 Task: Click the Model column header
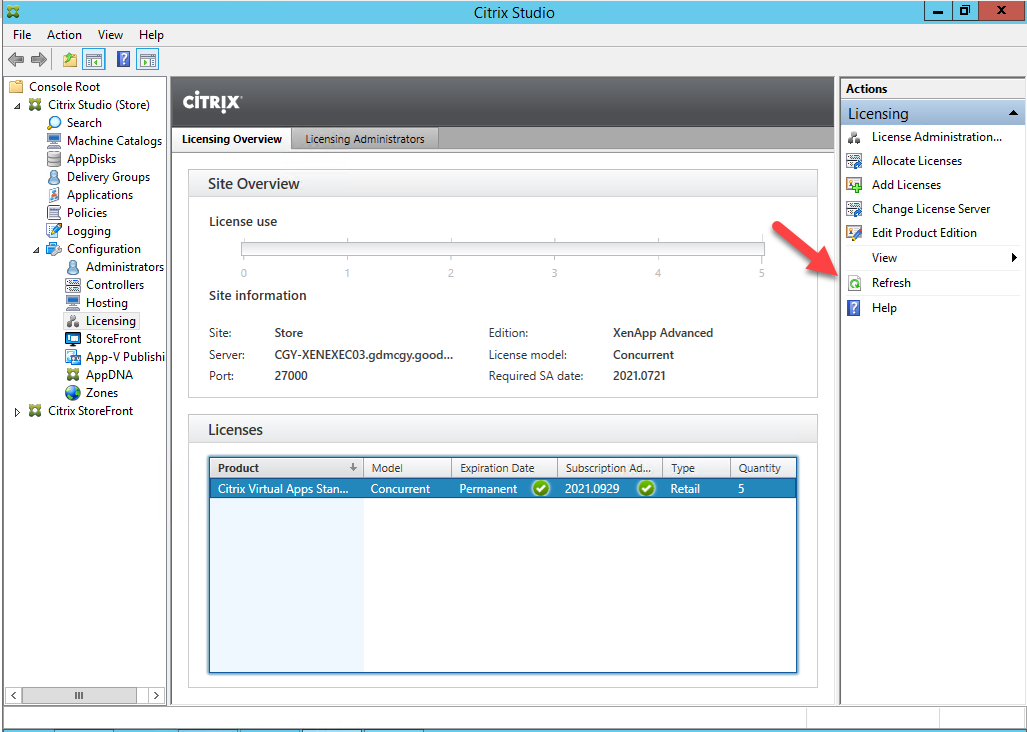tap(407, 468)
